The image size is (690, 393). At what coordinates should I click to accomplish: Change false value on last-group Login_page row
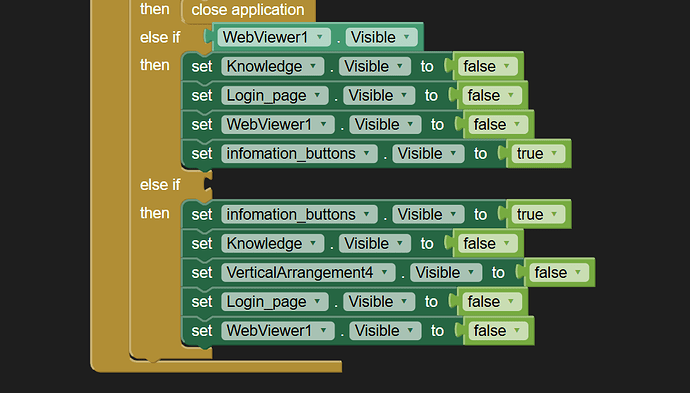[x=492, y=301]
